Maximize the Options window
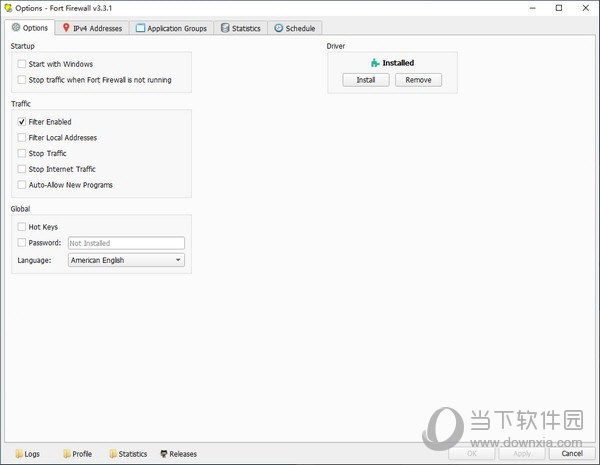600x465 pixels. tap(559, 8)
